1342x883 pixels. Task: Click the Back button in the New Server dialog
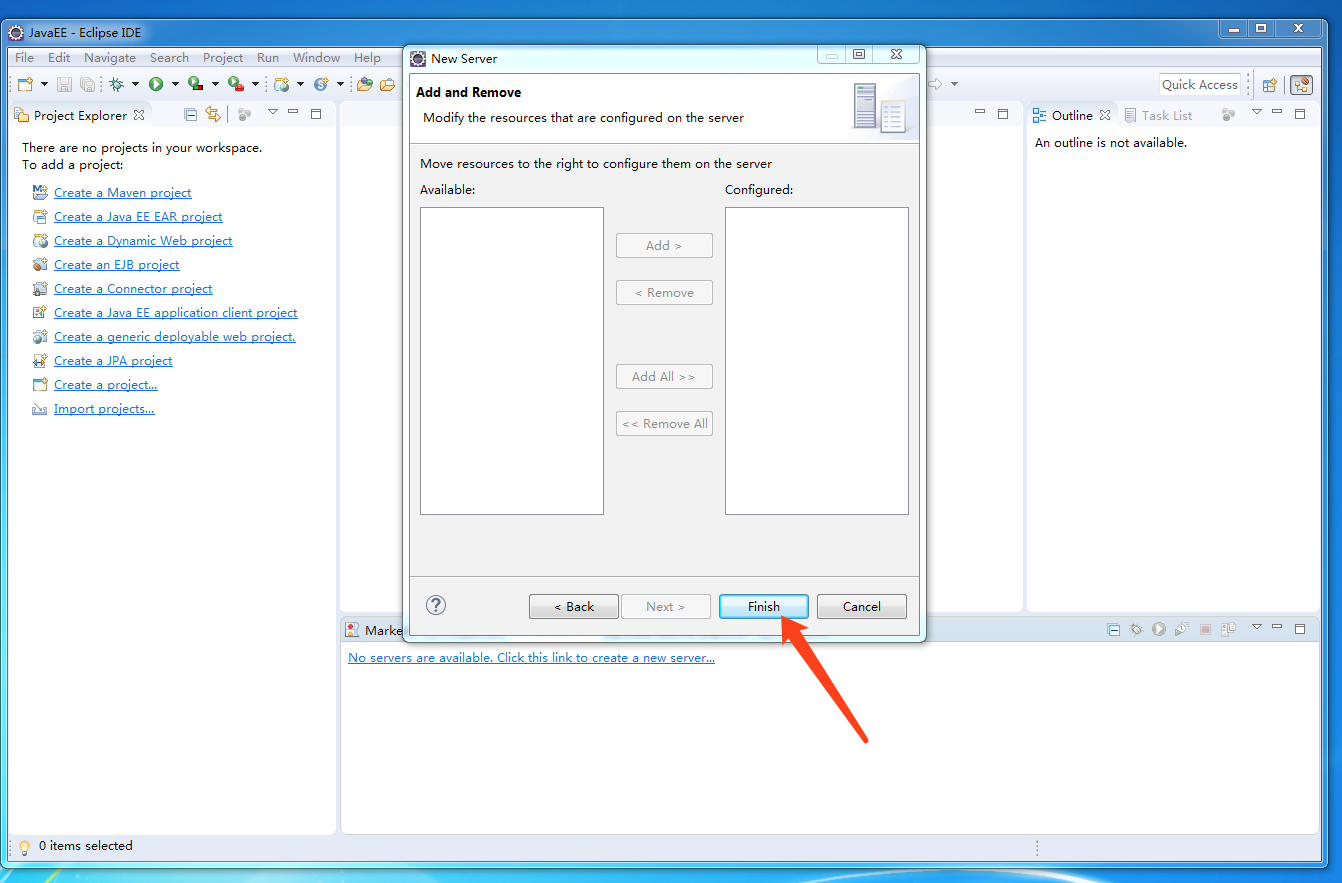coord(574,606)
